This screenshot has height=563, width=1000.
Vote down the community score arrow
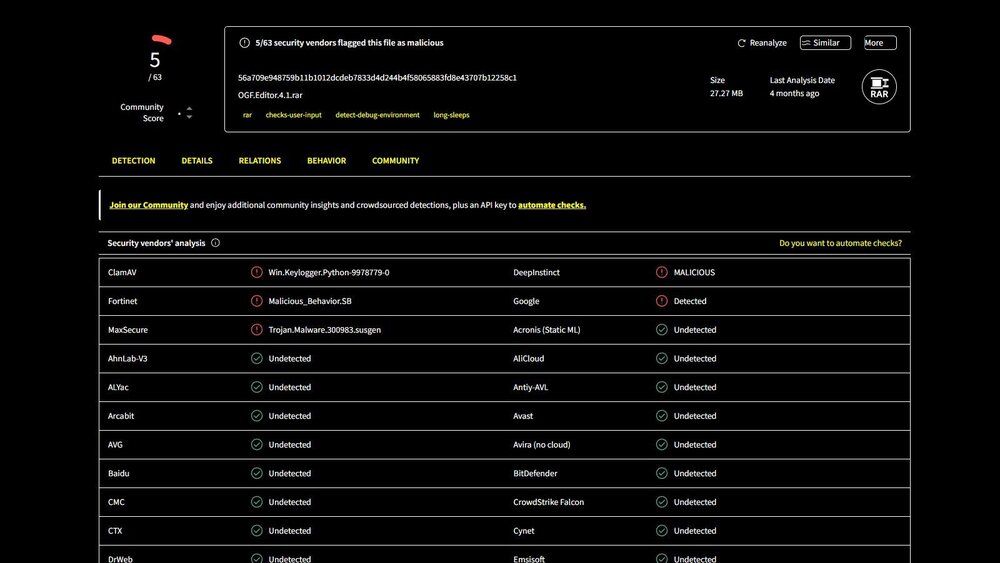189,117
